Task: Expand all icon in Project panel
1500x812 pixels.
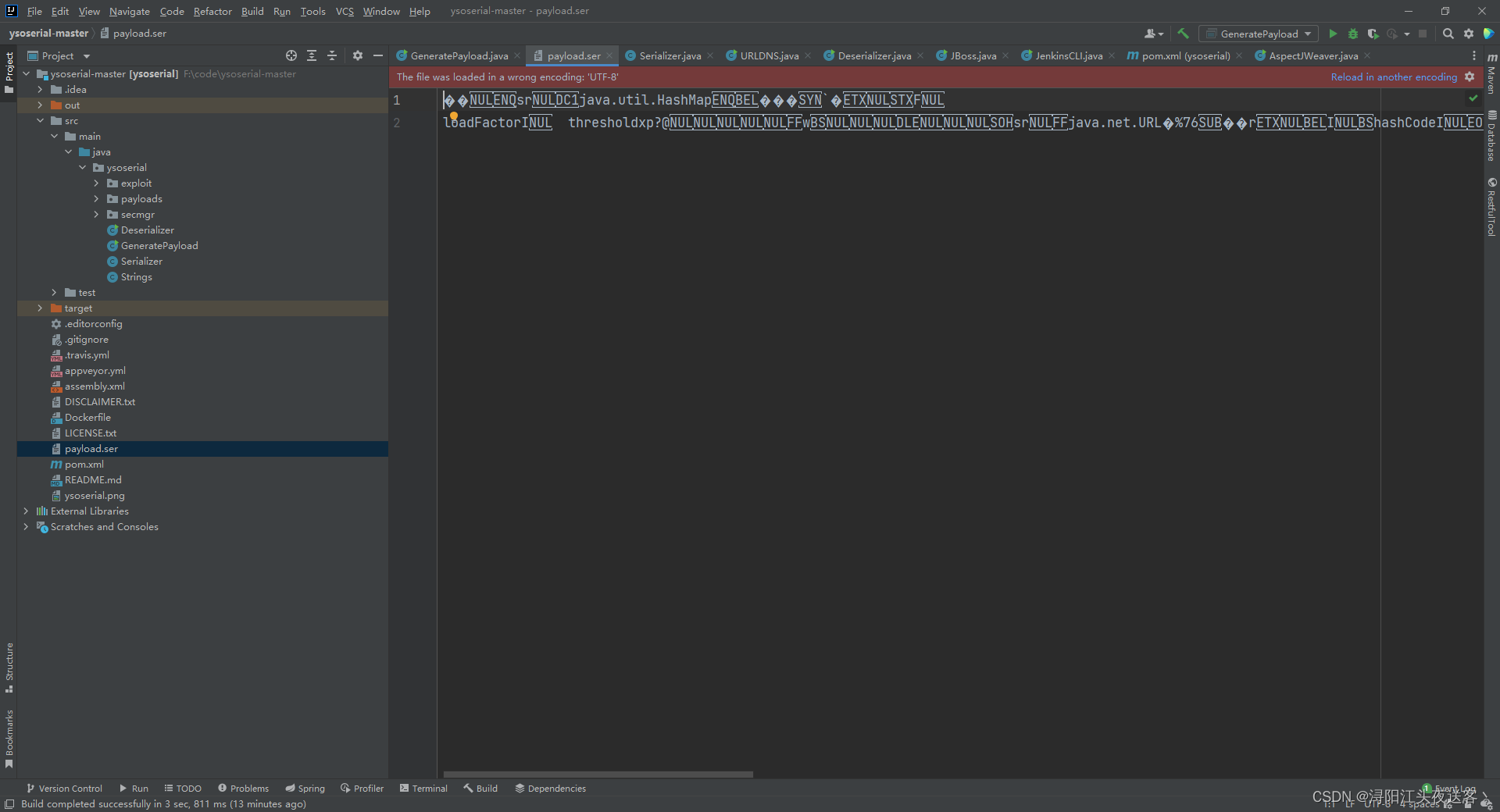Action: click(312, 55)
